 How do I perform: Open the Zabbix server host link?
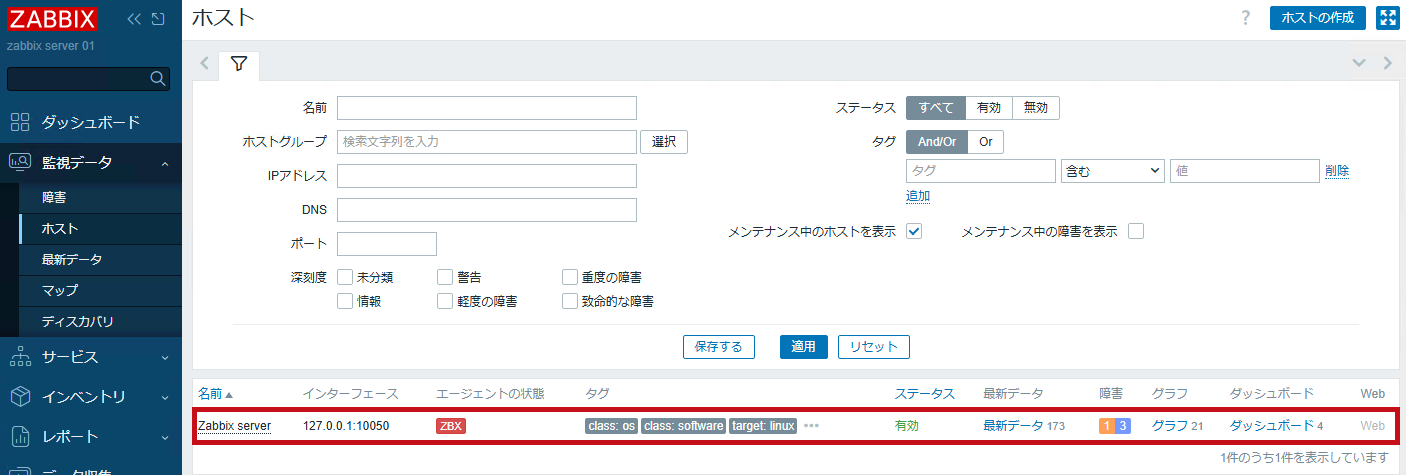[x=234, y=426]
